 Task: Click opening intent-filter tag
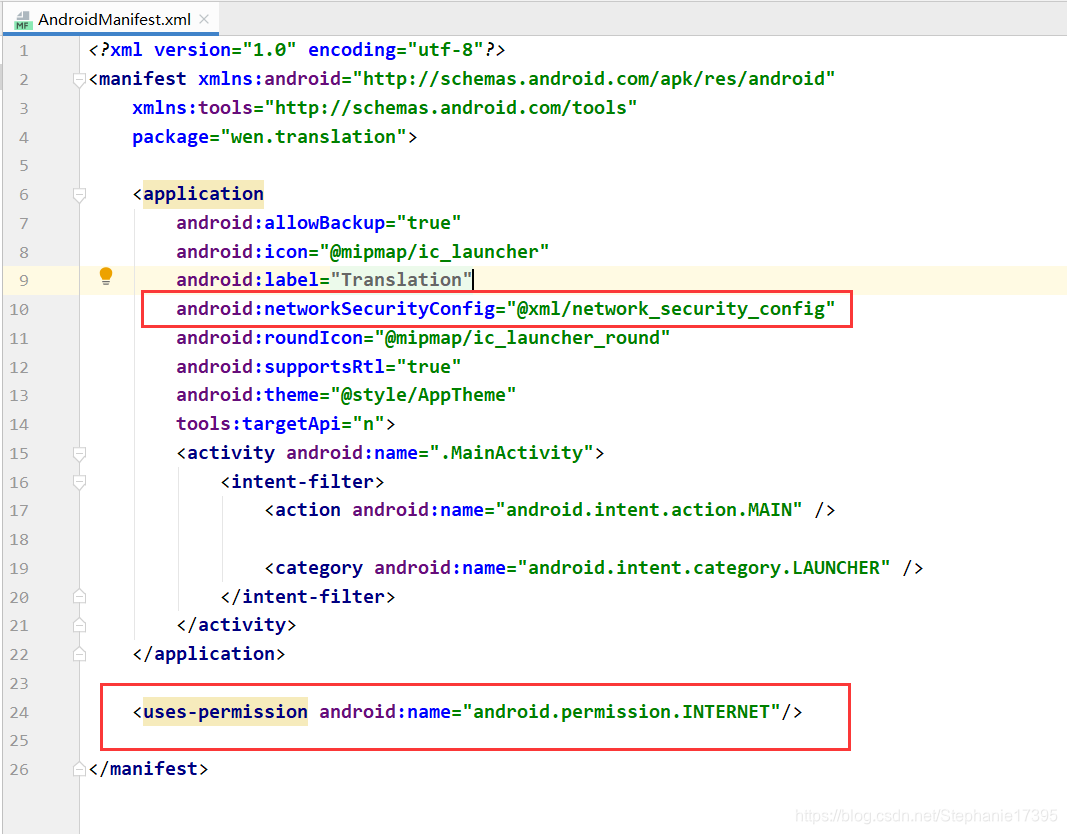302,482
